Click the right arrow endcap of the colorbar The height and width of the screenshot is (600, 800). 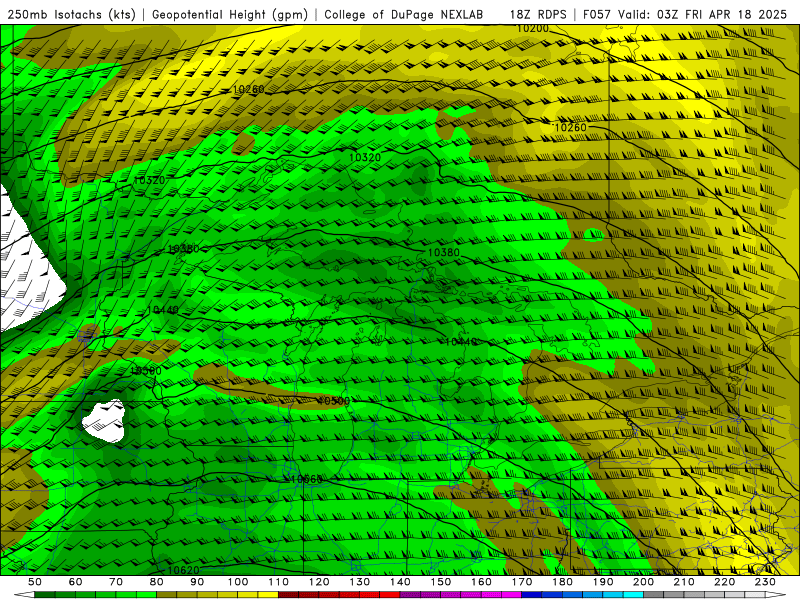776,595
